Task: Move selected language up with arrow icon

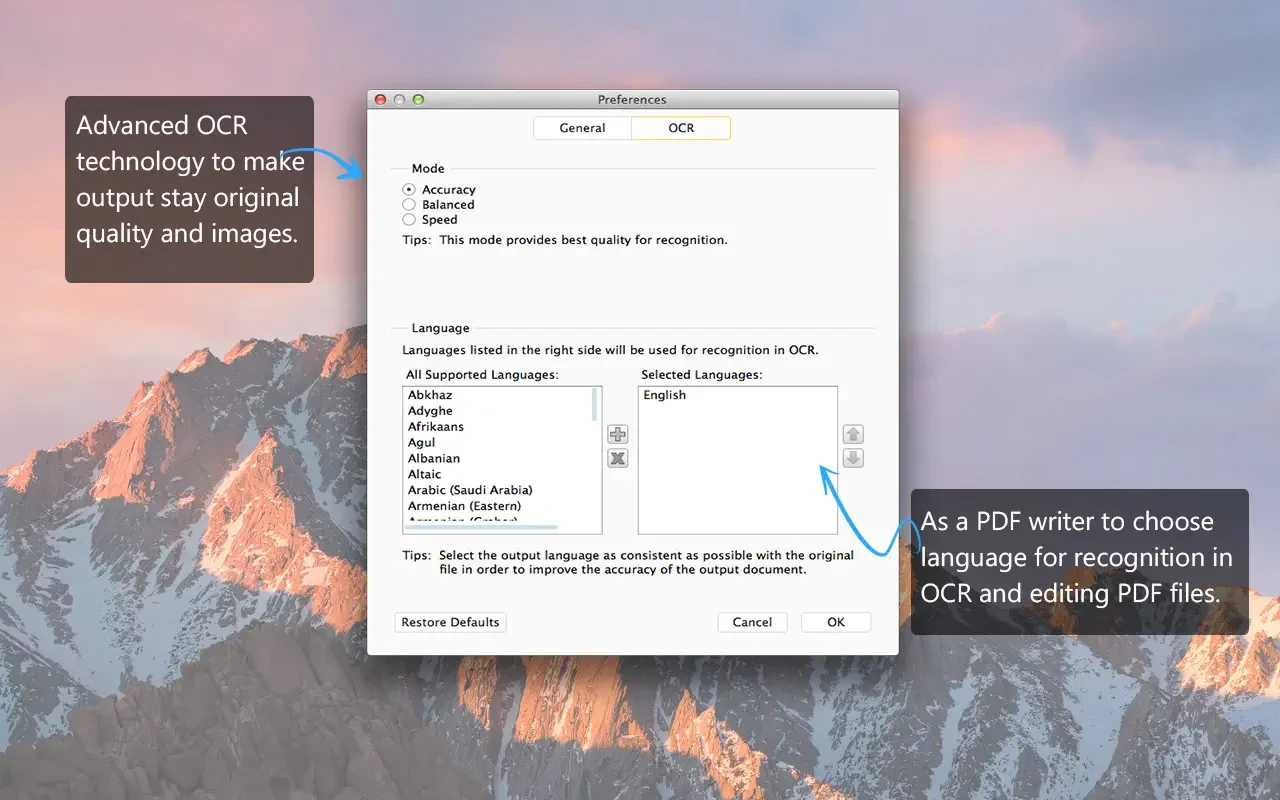Action: click(853, 434)
